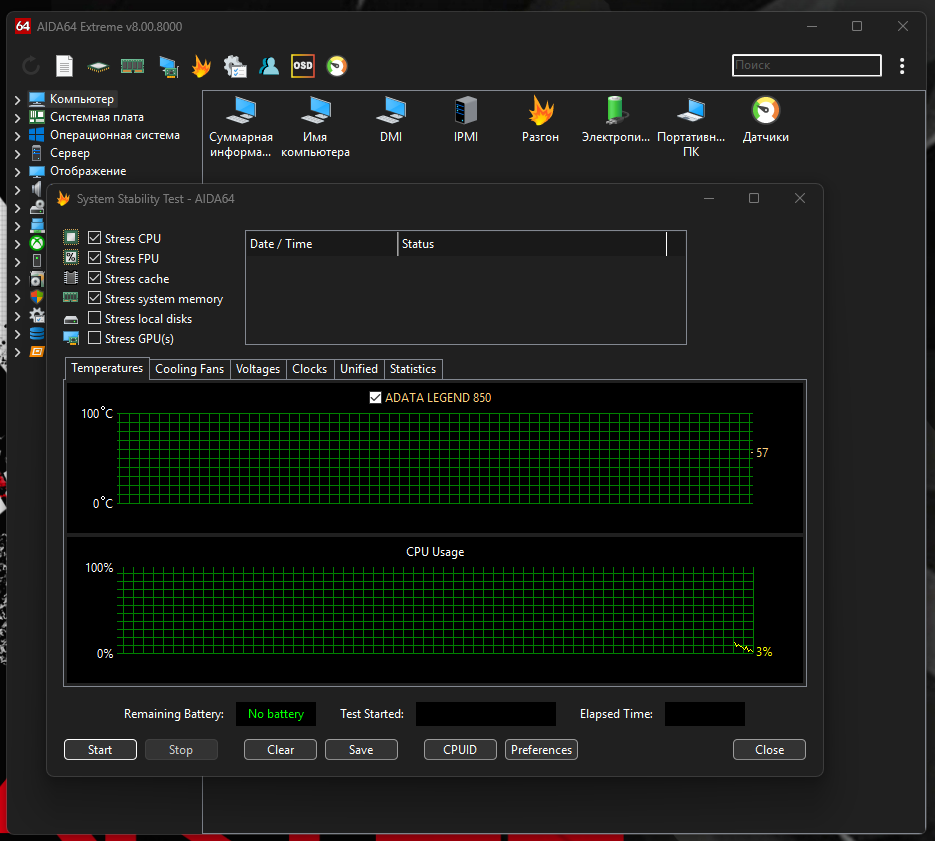Open the Электропитание battery icon
The width and height of the screenshot is (935, 841).
615,111
